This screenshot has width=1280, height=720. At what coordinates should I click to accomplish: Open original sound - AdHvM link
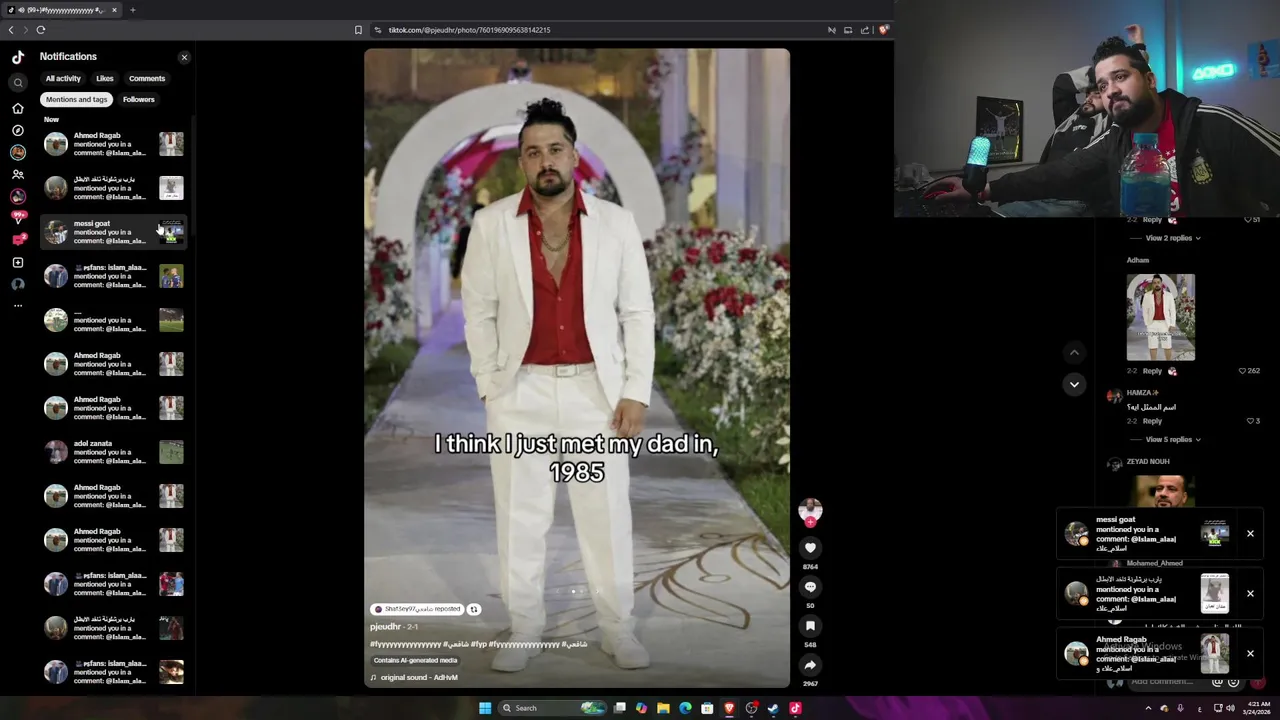[x=419, y=677]
